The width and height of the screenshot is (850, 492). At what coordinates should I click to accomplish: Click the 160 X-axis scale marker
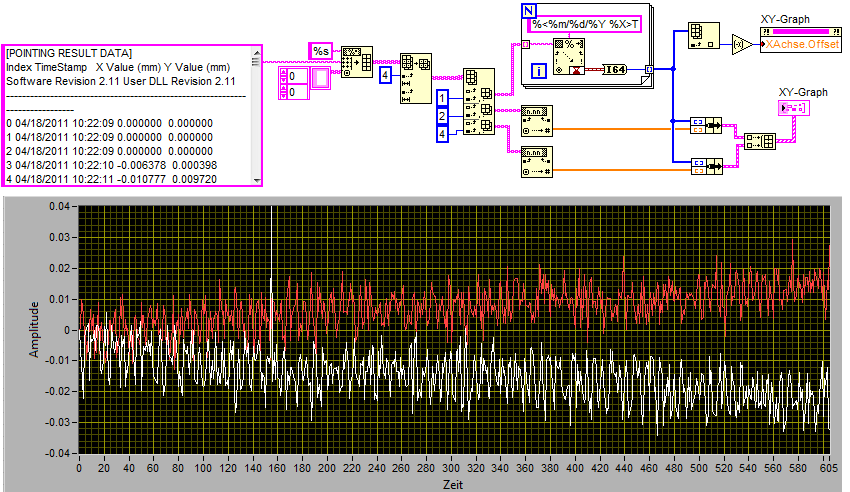coord(277,468)
